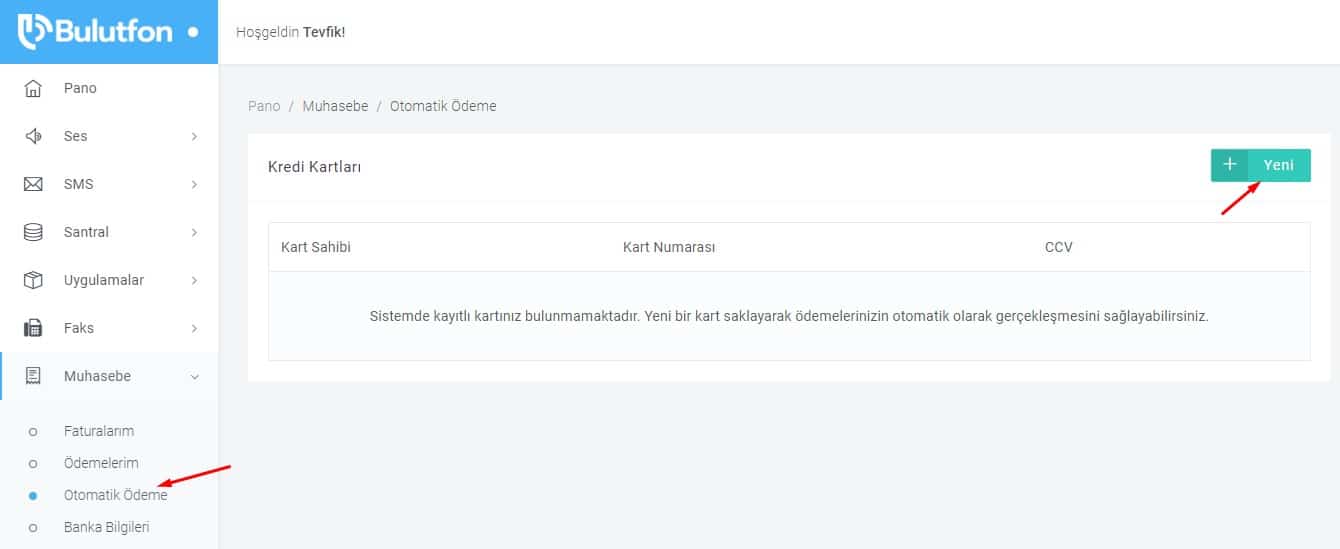Viewport: 1340px width, 549px height.
Task: Click the Bulutfon logo
Action: 96,32
